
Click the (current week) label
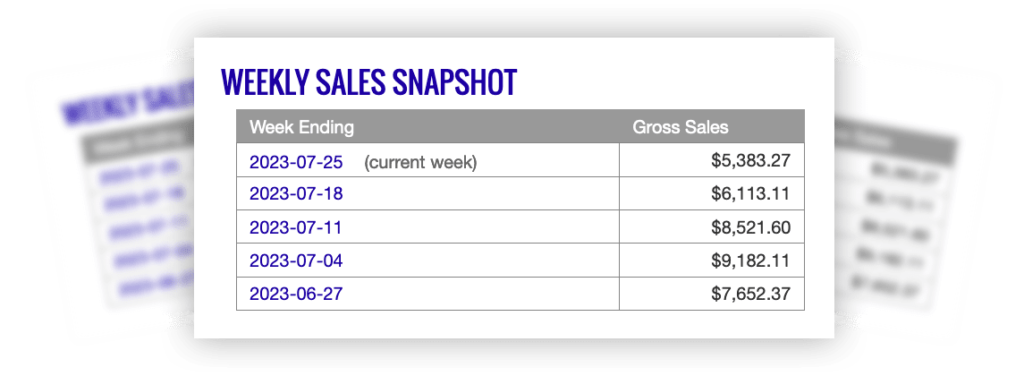tap(420, 162)
